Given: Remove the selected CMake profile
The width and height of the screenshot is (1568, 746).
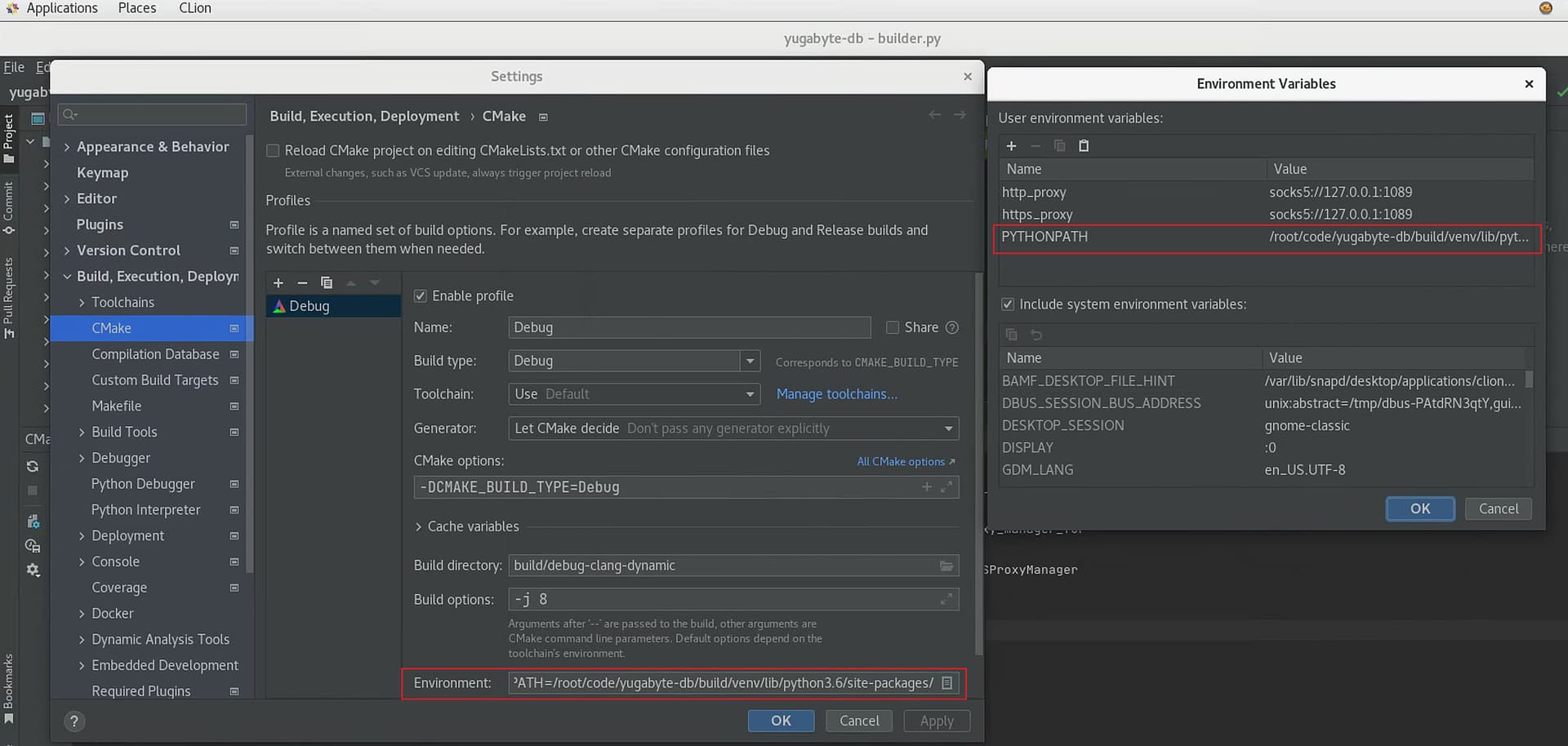Looking at the screenshot, I should coord(302,282).
